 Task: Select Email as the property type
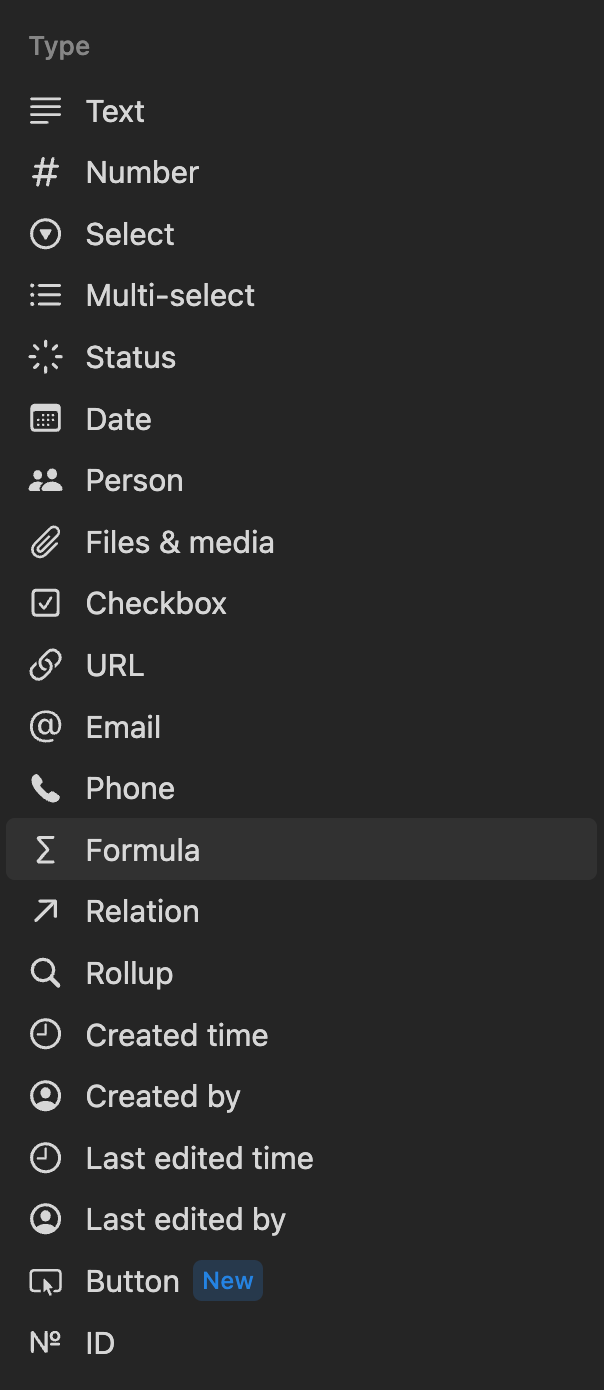(x=123, y=728)
